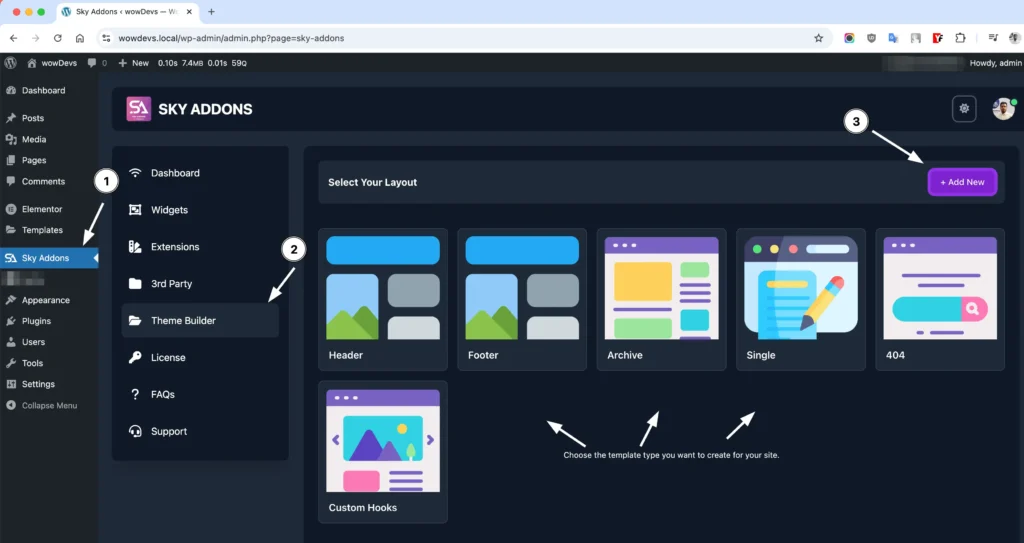Viewport: 1024px width, 543px height.
Task: Open the Plugins menu
Action: (x=49, y=321)
